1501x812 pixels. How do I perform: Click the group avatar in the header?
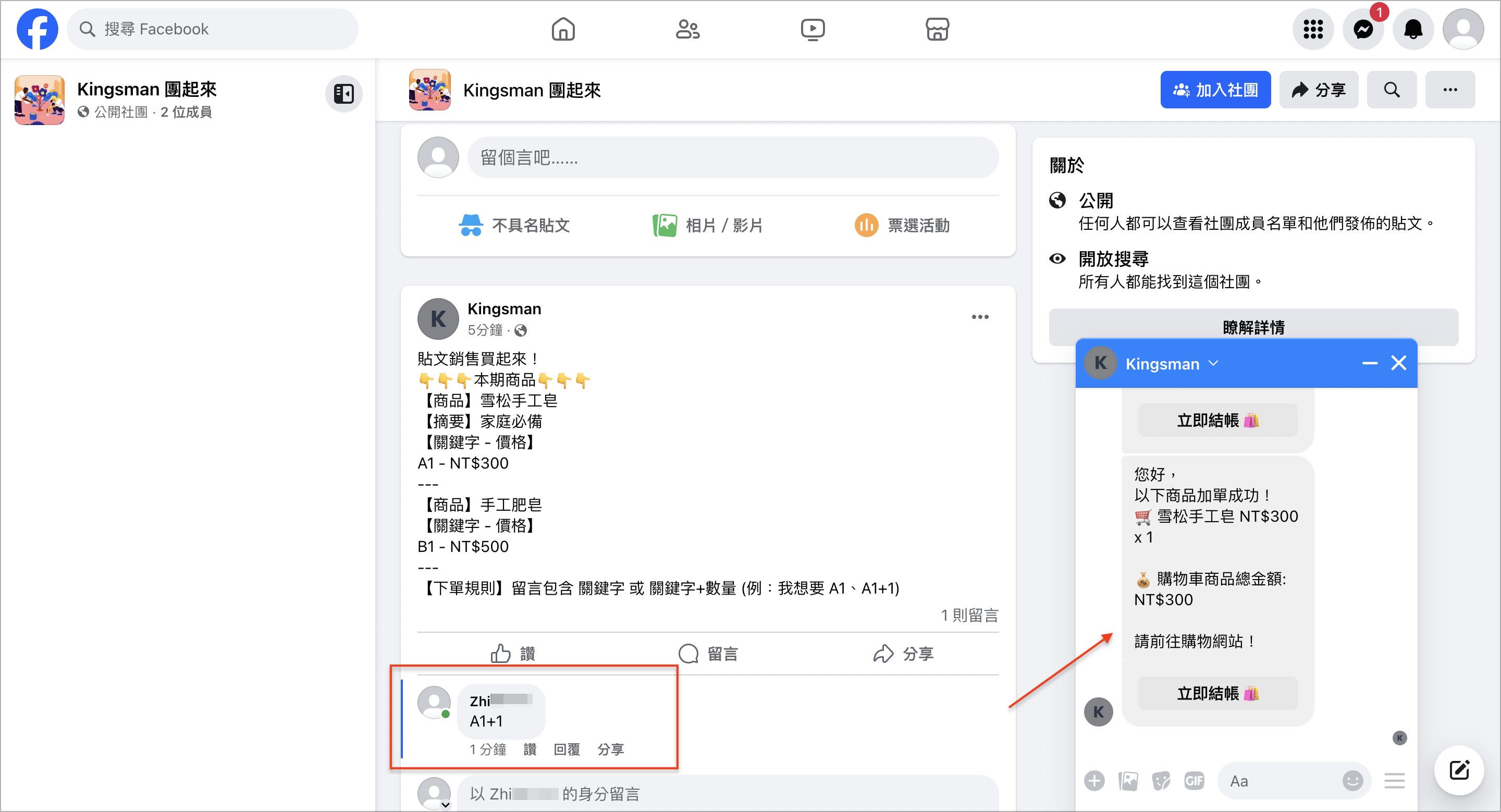(x=429, y=90)
